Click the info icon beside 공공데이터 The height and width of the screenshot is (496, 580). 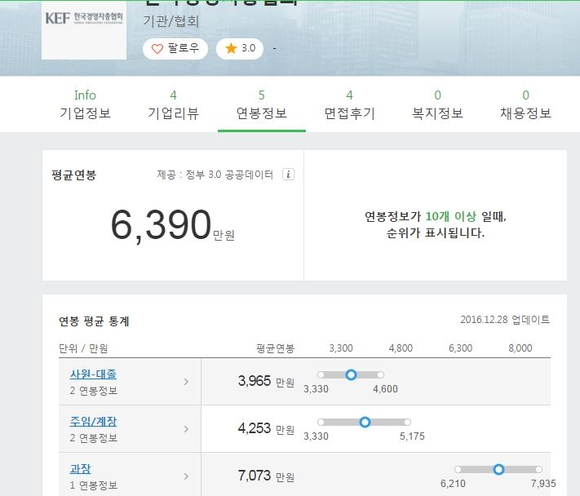point(289,174)
